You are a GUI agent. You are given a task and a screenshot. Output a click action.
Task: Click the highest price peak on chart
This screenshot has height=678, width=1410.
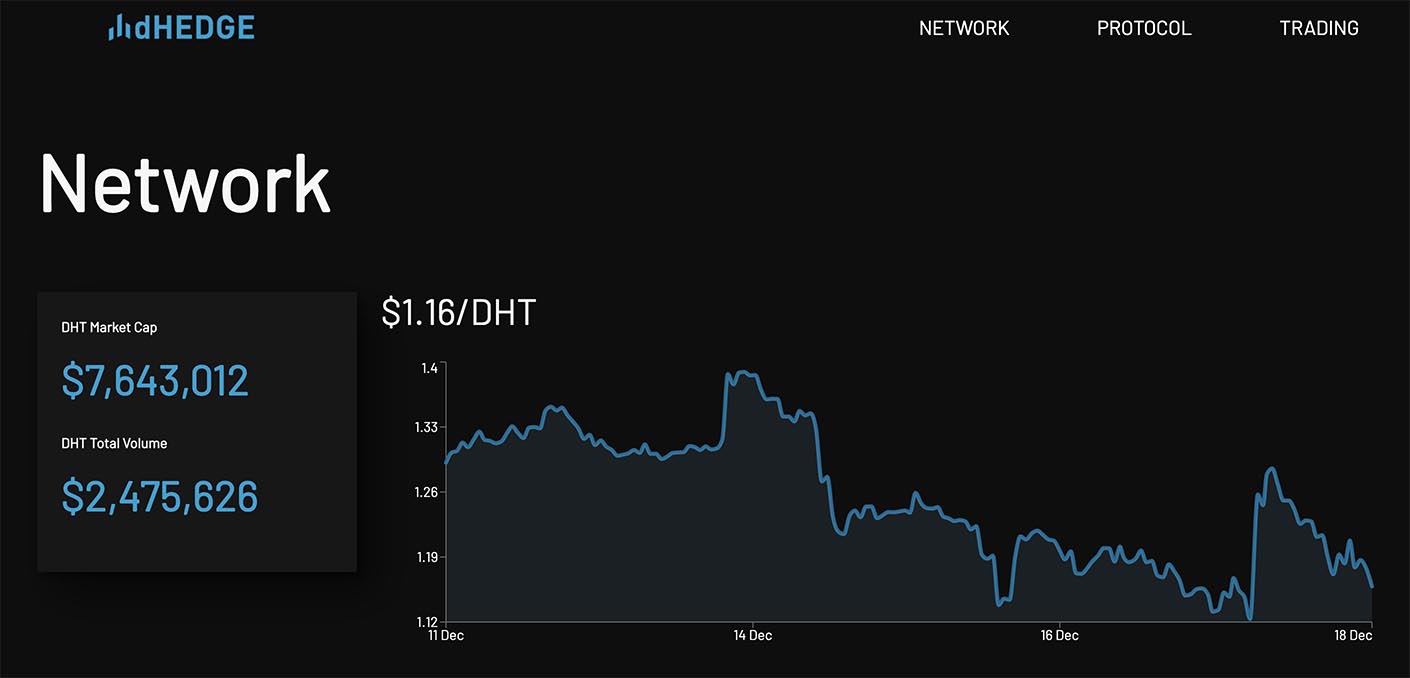[740, 373]
